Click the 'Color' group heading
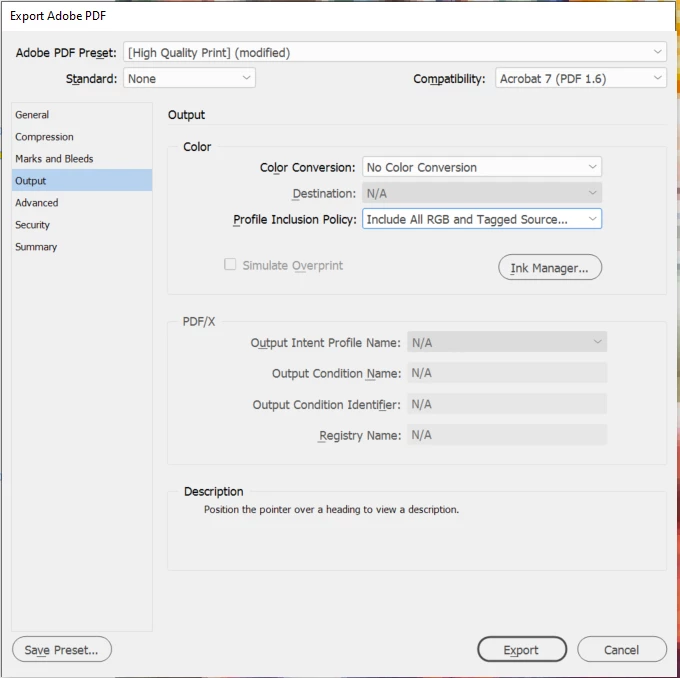 [x=197, y=147]
